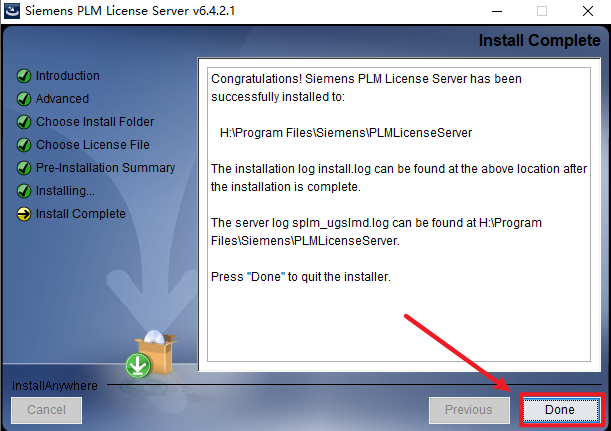This screenshot has width=611, height=431.
Task: Click the Done button to quit the installer
Action: coord(561,410)
